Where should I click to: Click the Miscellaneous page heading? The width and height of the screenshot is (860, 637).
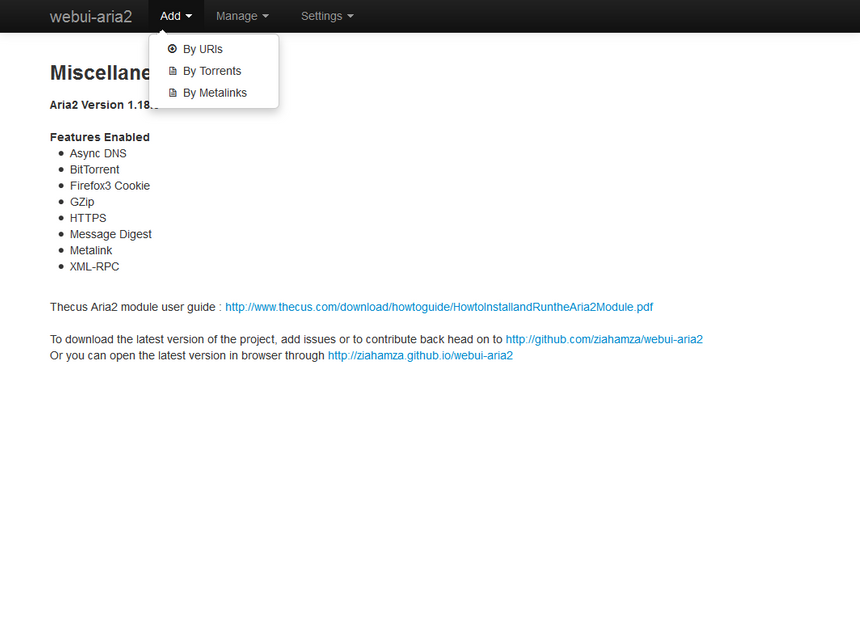point(99,73)
